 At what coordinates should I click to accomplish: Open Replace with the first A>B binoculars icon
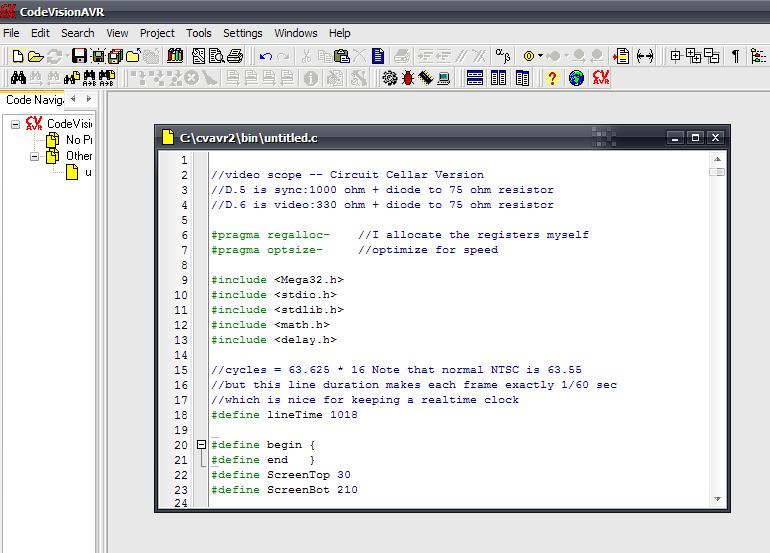(x=89, y=78)
